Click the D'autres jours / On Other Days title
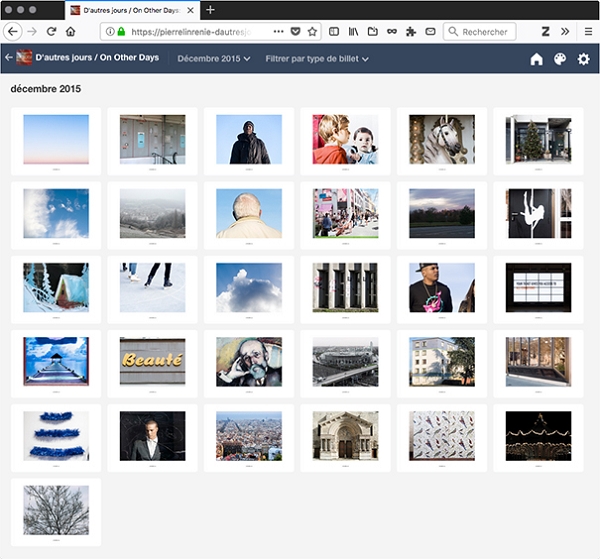The height and width of the screenshot is (559, 600). point(97,58)
